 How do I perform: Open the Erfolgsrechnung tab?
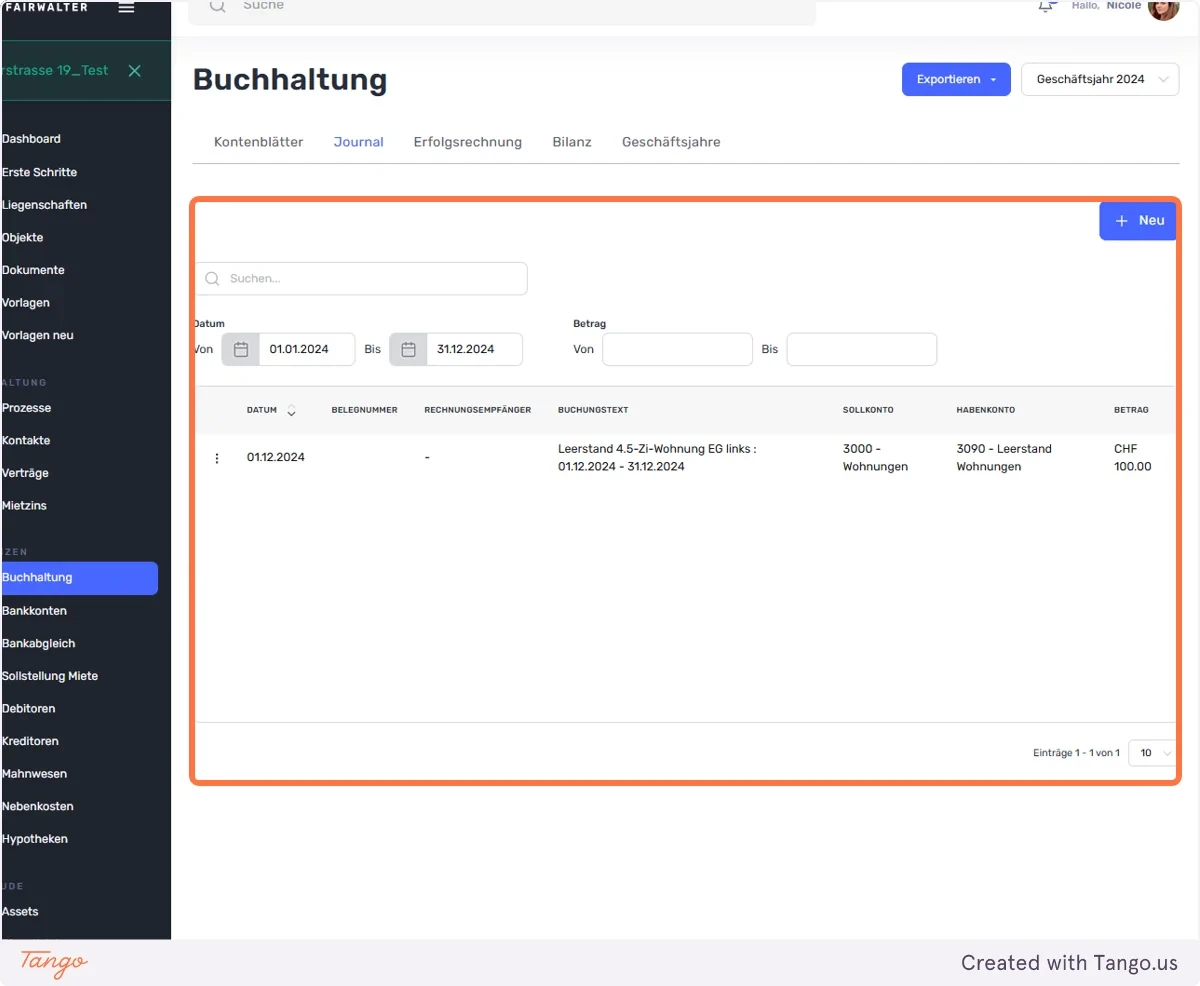(x=468, y=142)
